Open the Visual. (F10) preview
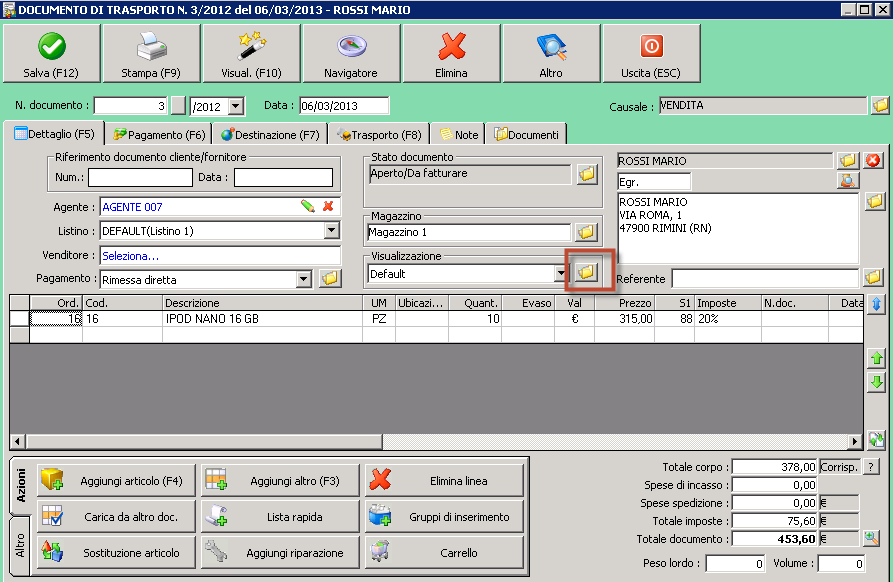Image resolution: width=894 pixels, height=582 pixels. click(x=251, y=54)
